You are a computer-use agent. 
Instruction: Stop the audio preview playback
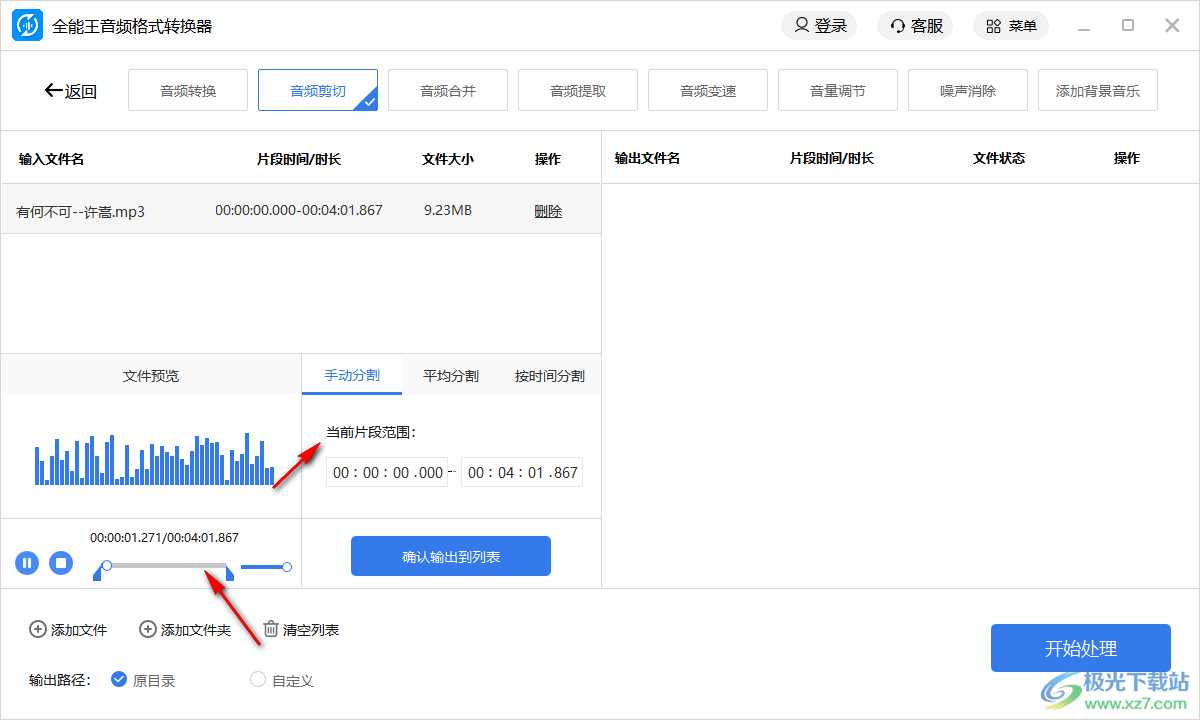click(61, 563)
